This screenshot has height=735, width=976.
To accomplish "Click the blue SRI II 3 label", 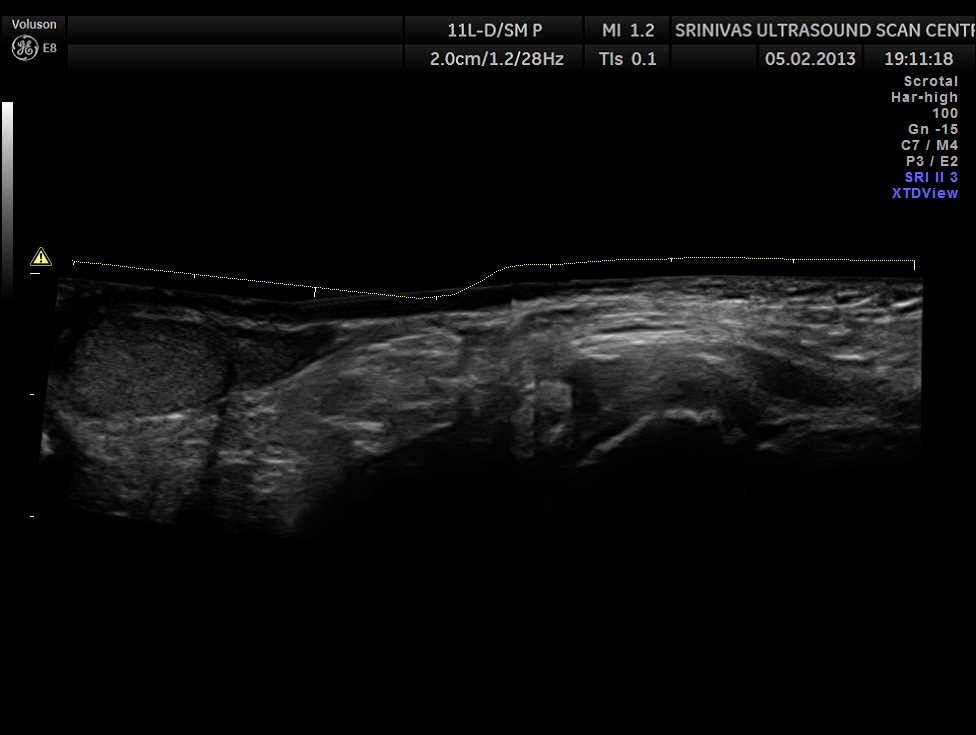I will pyautogui.click(x=930, y=177).
